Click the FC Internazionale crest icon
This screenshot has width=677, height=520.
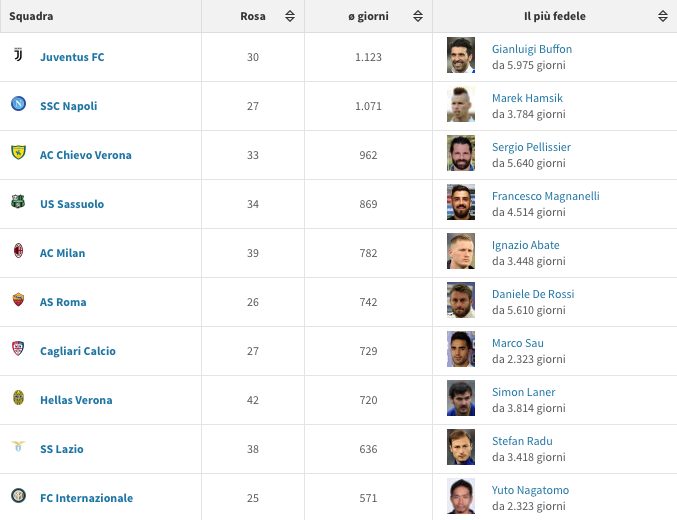pyautogui.click(x=18, y=496)
